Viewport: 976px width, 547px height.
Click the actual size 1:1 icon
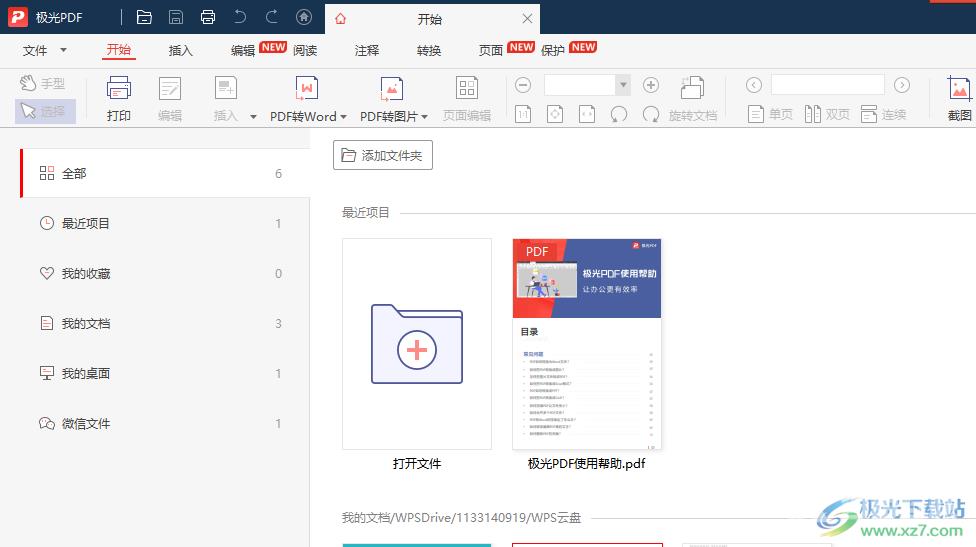pyautogui.click(x=523, y=115)
